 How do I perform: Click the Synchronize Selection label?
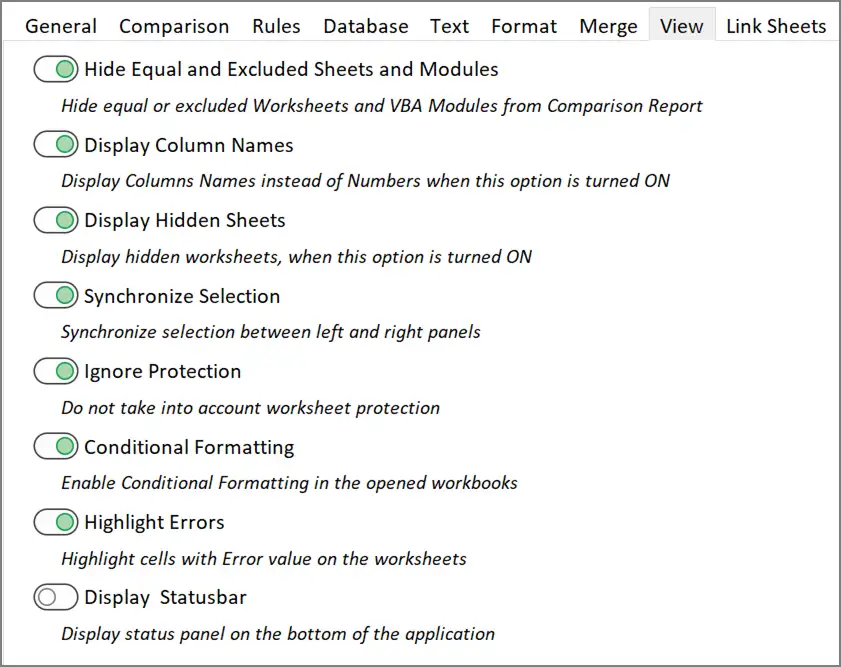tap(182, 297)
